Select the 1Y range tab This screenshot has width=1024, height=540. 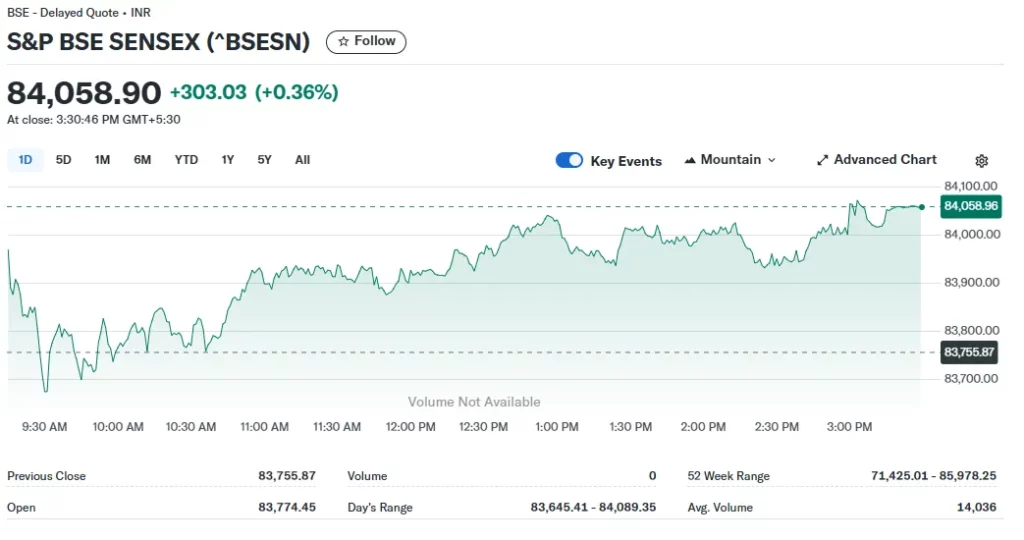[227, 160]
